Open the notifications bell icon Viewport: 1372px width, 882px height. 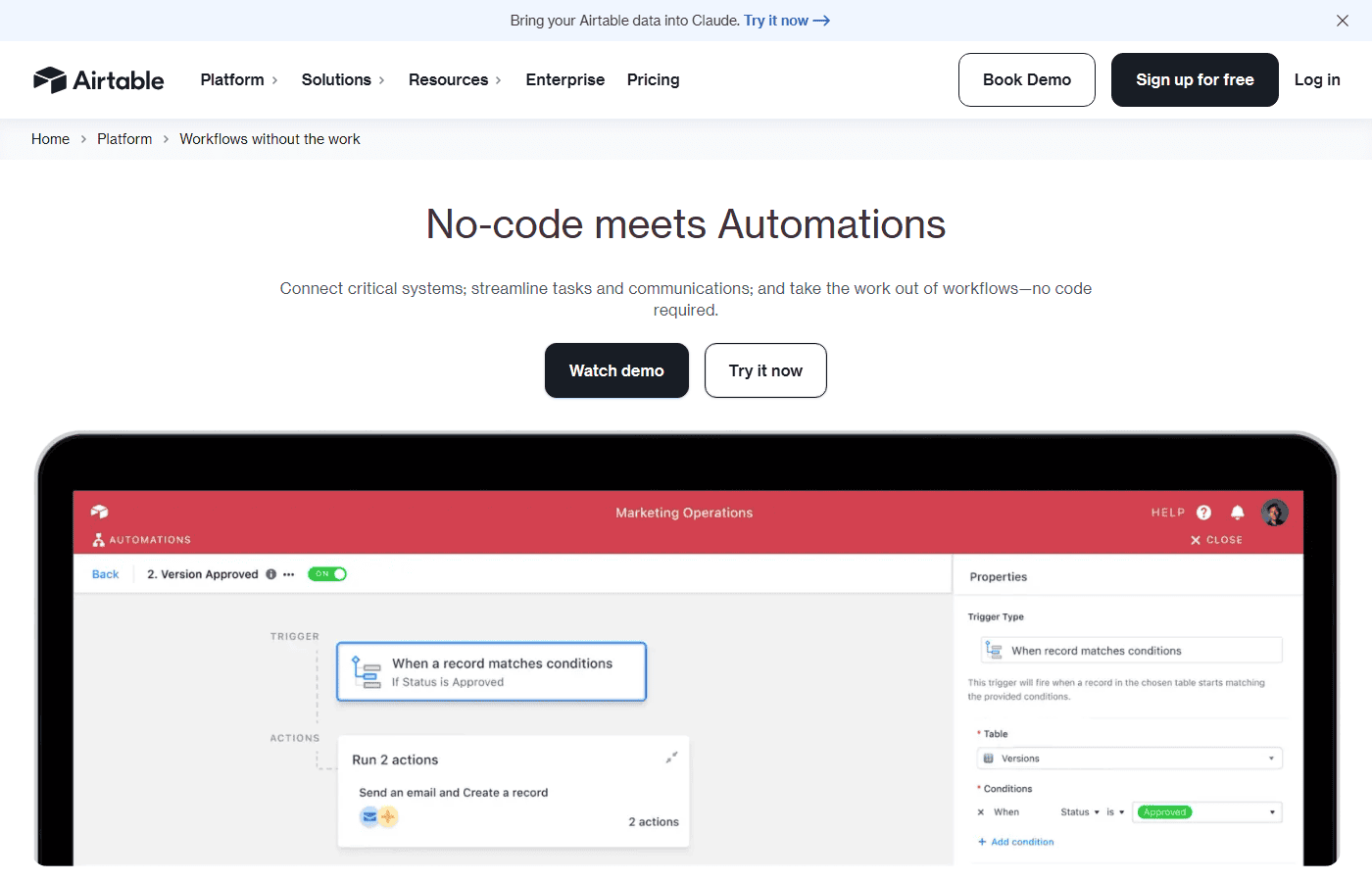pos(1238,513)
